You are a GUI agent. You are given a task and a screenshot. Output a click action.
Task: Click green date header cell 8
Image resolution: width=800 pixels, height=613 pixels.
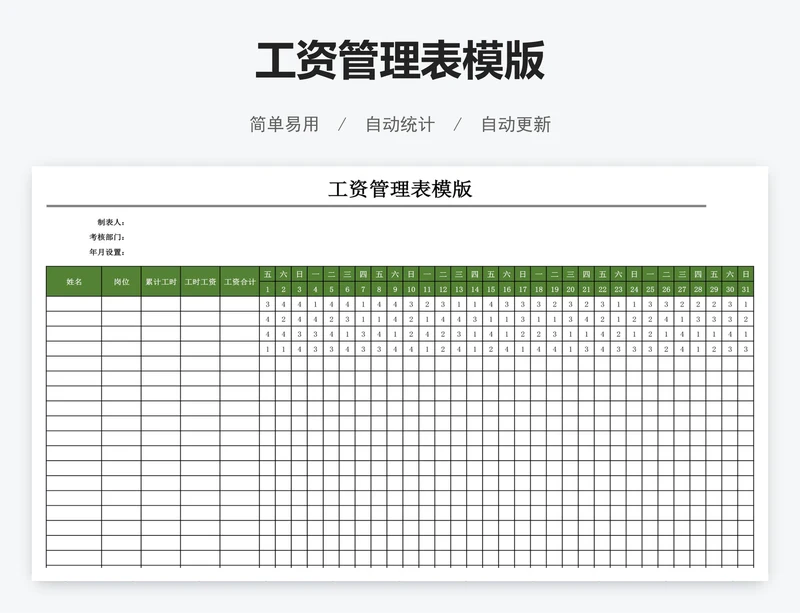click(x=379, y=289)
